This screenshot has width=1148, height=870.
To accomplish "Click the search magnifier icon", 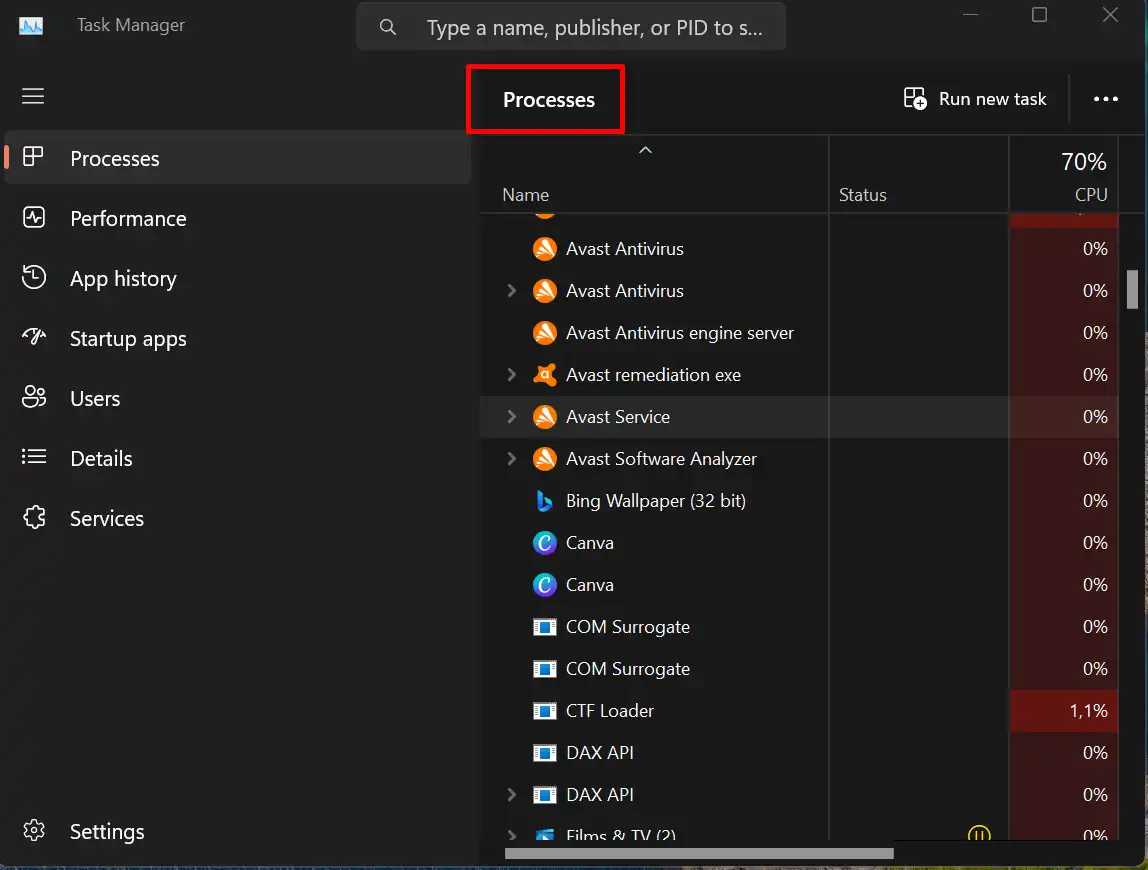I will (387, 28).
